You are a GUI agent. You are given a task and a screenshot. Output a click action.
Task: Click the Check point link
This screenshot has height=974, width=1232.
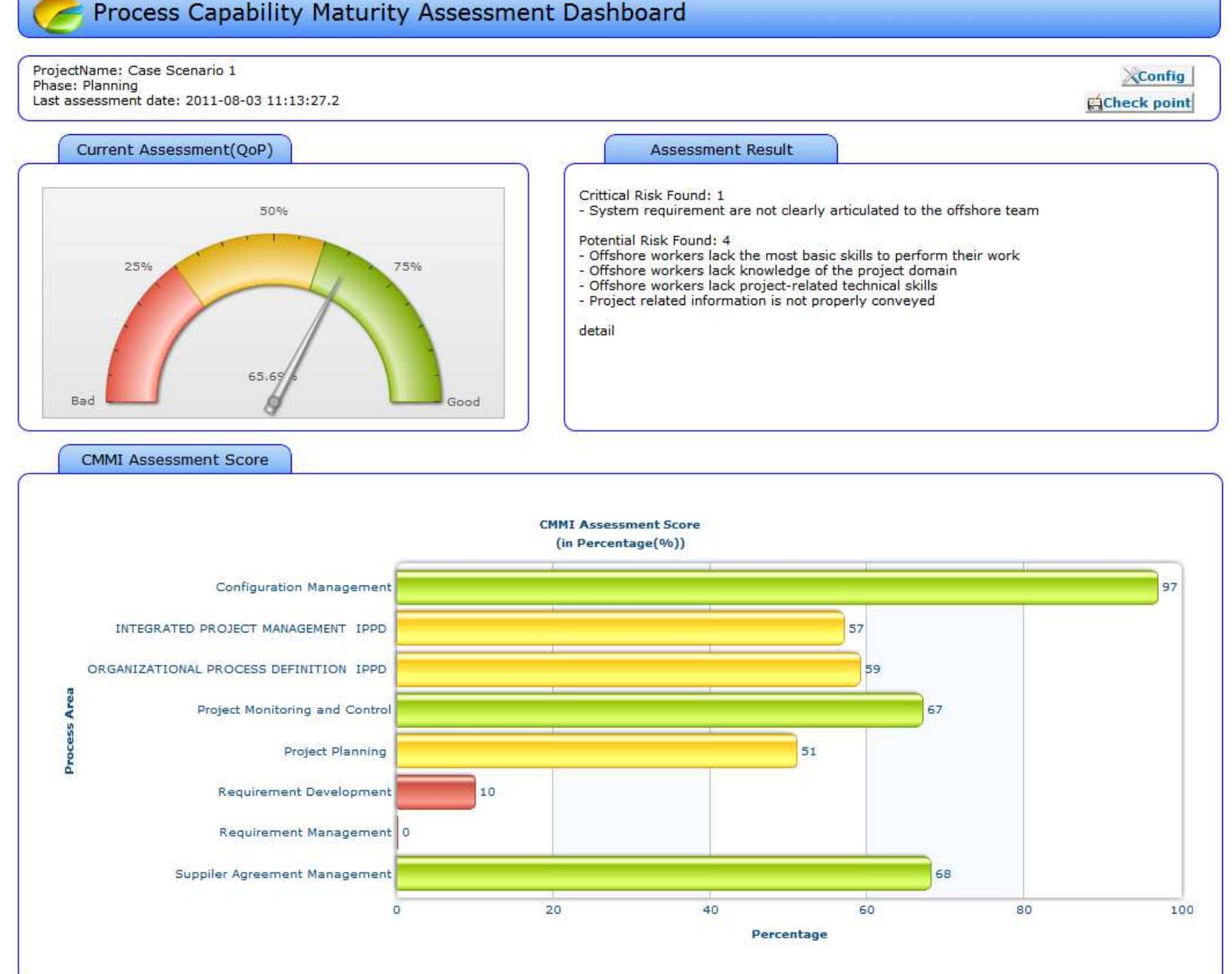1139,103
